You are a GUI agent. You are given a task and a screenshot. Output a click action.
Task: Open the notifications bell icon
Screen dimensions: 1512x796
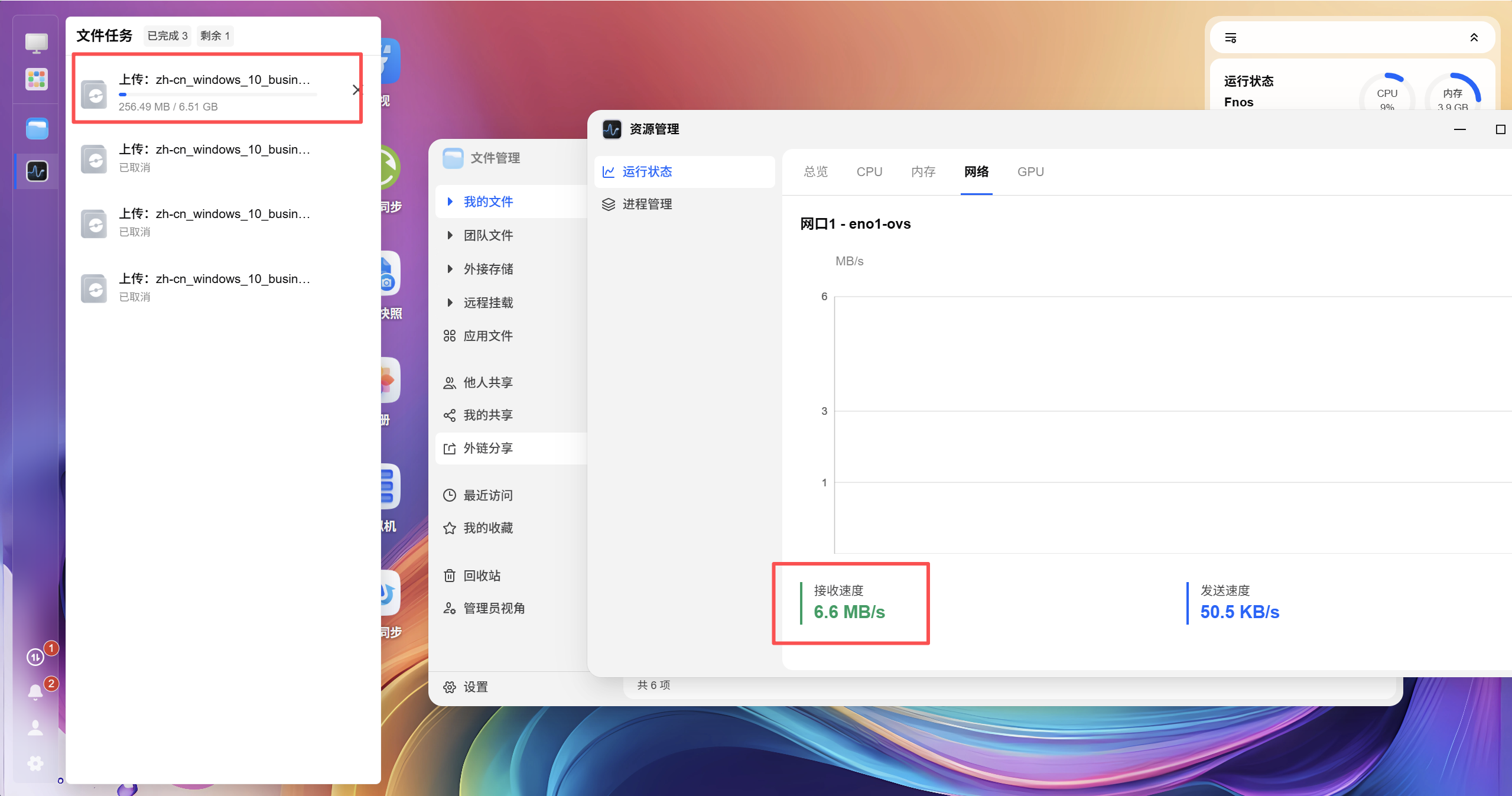[x=35, y=691]
